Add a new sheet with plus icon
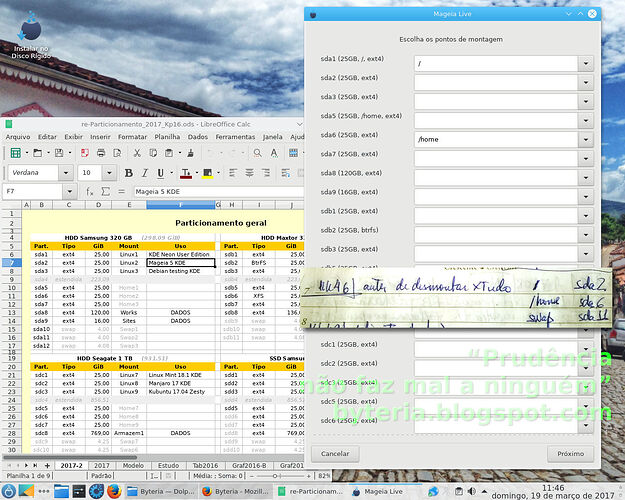The width and height of the screenshot is (625, 500). pyautogui.click(x=47, y=465)
